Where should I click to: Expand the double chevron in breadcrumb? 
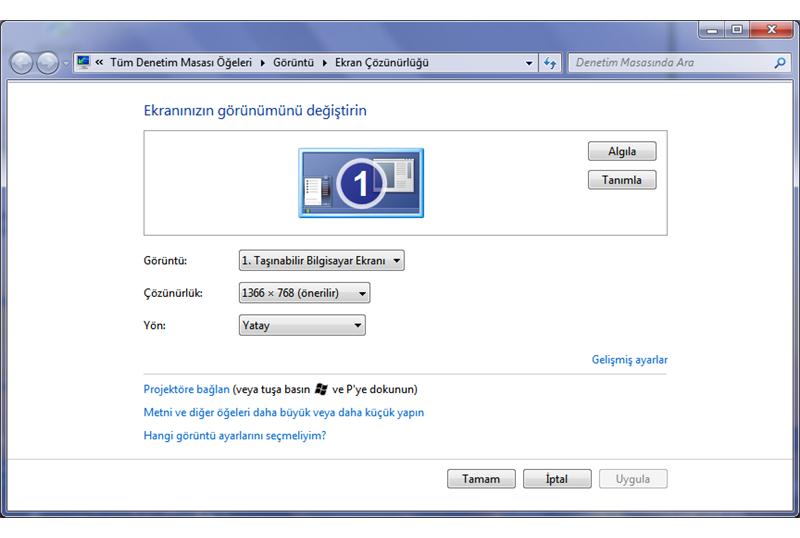[x=99, y=62]
